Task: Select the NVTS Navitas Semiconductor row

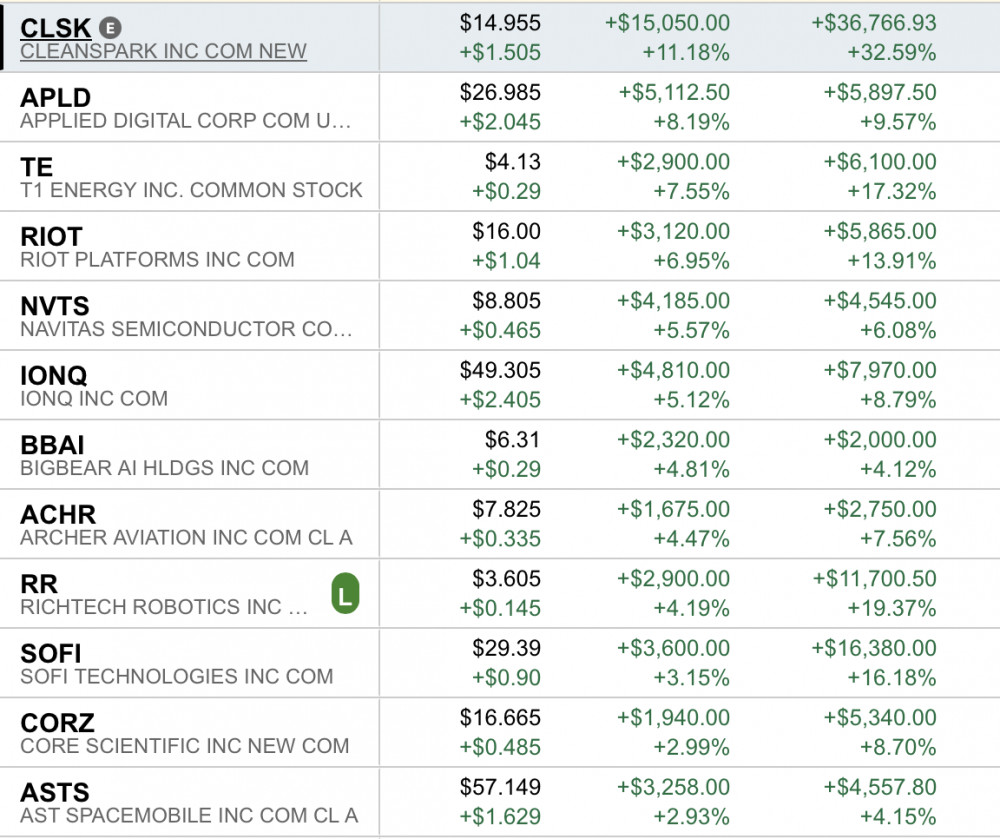Action: tap(190, 316)
